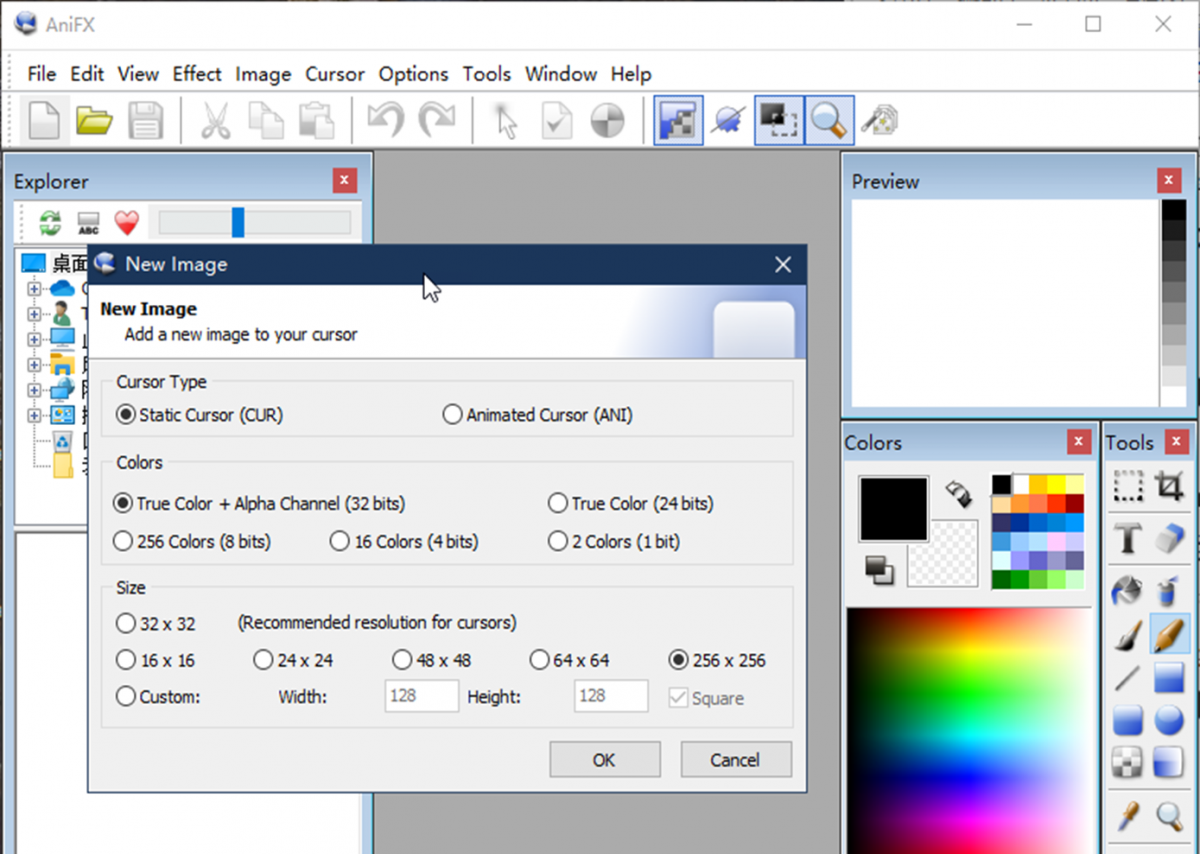The image size is (1200, 854).
Task: Select the Text tool
Action: pos(1128,540)
